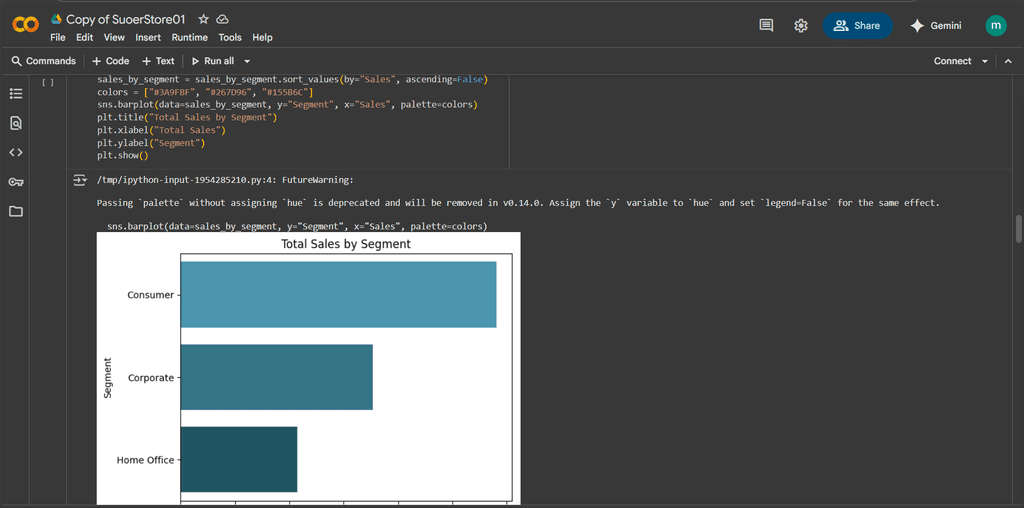Collapse the header with the chevron
Image resolution: width=1024 pixels, height=508 pixels.
1007,61
